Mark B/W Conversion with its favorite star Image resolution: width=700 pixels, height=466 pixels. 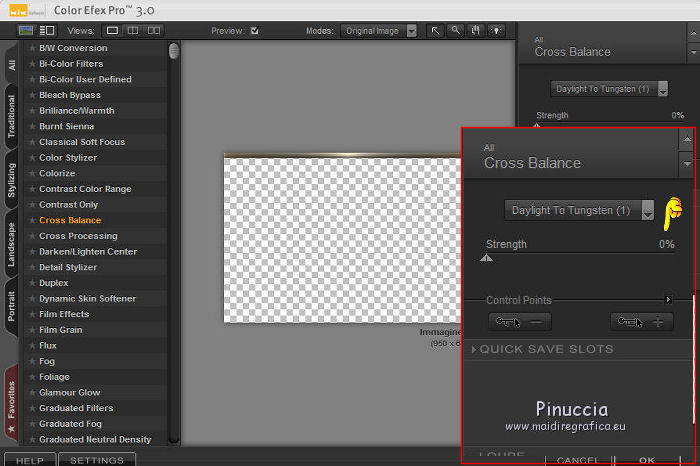(32, 48)
